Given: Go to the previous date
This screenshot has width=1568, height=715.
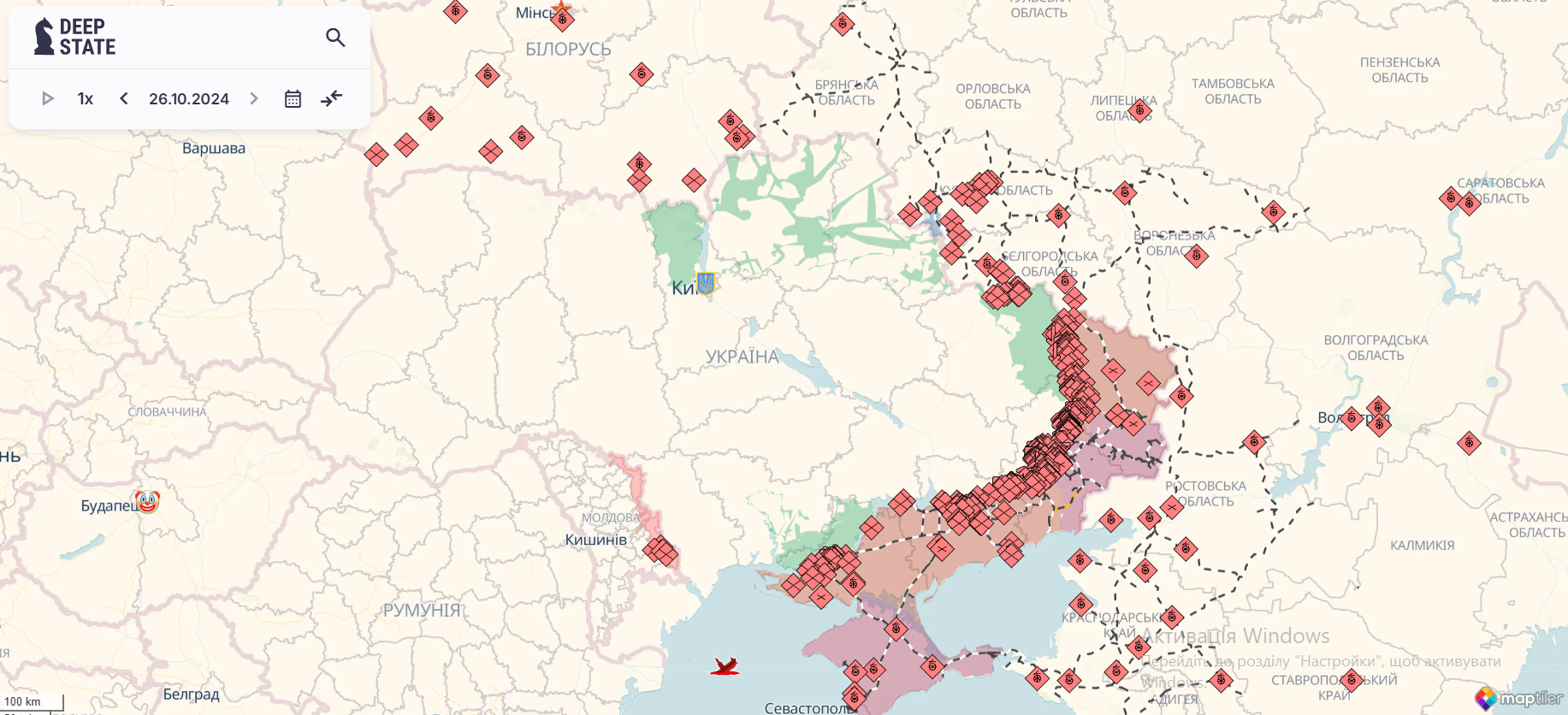Looking at the screenshot, I should [124, 98].
